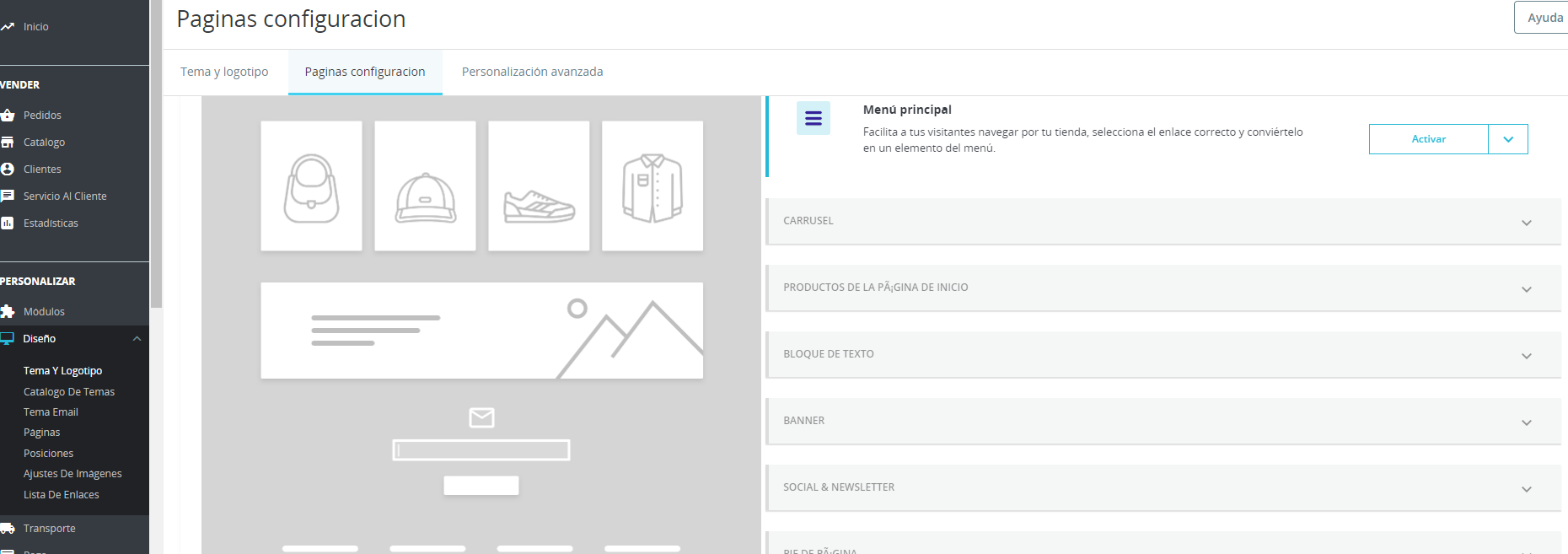This screenshot has width=1568, height=554.
Task: Expand PRODUCTOS DE LA PÁGINA DE INICIO section
Action: point(1163,288)
